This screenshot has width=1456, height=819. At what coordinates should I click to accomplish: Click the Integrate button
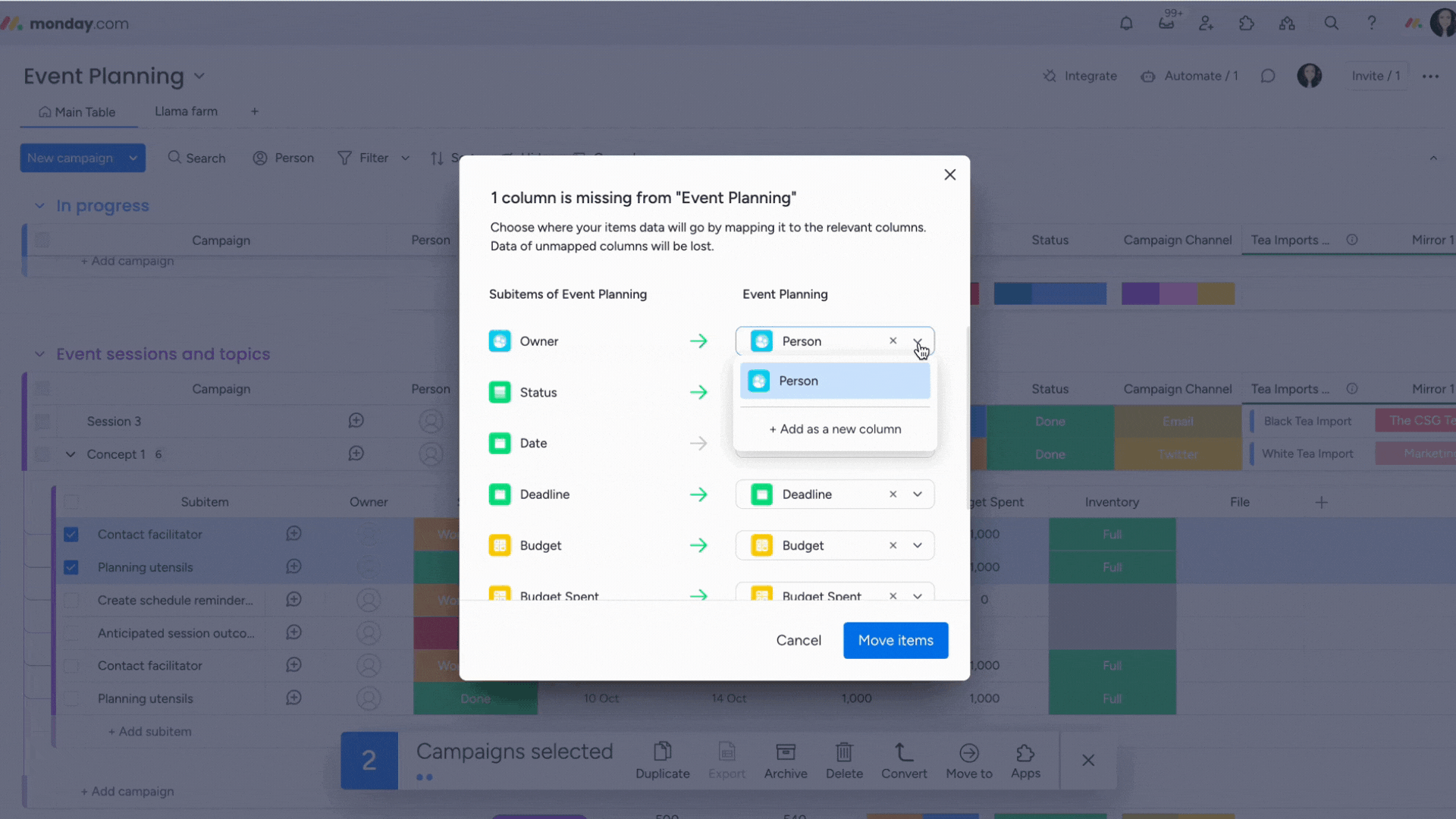[1080, 76]
